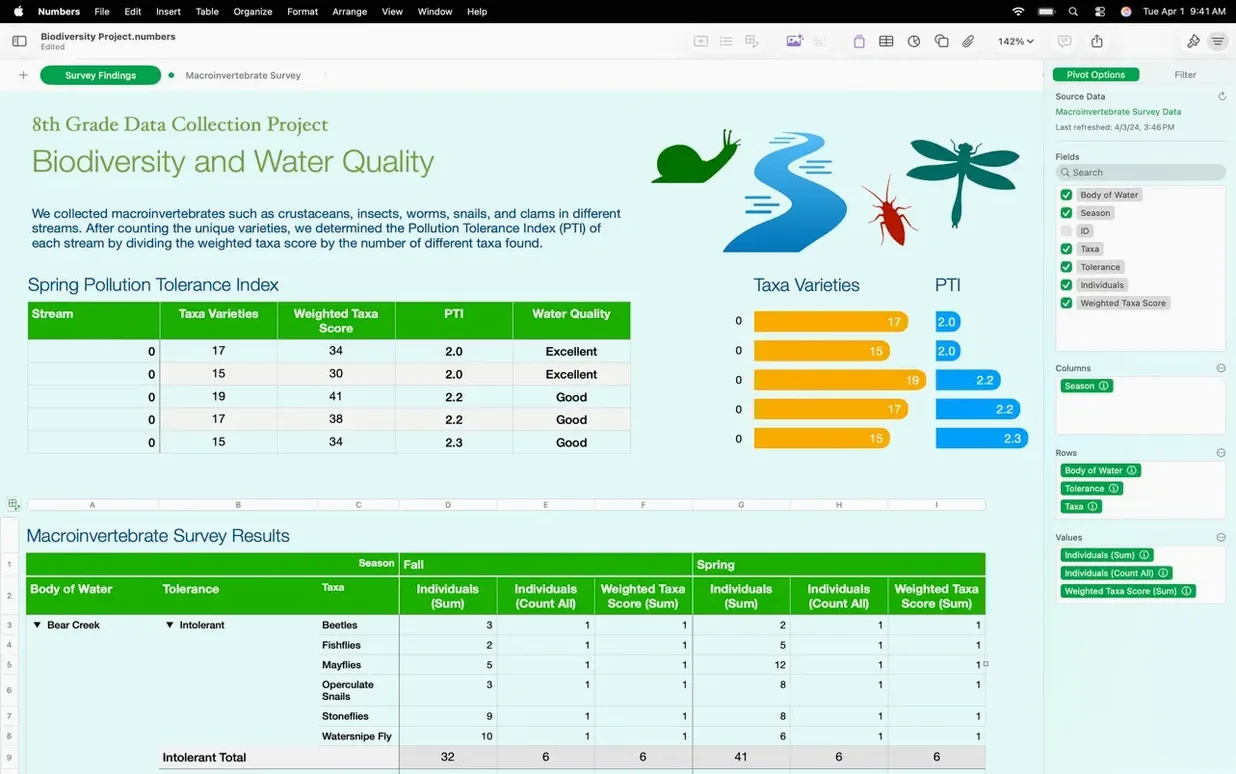This screenshot has width=1236, height=774.
Task: Open the Shape toolbar icon
Action: pos(941,41)
